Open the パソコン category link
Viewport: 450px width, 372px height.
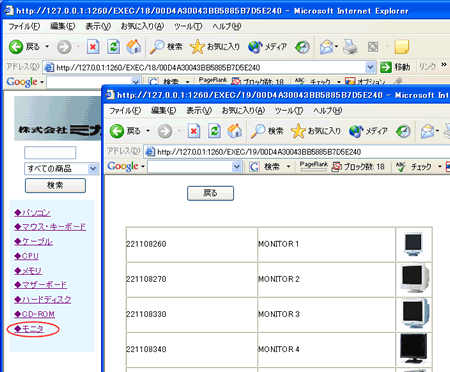(32, 213)
